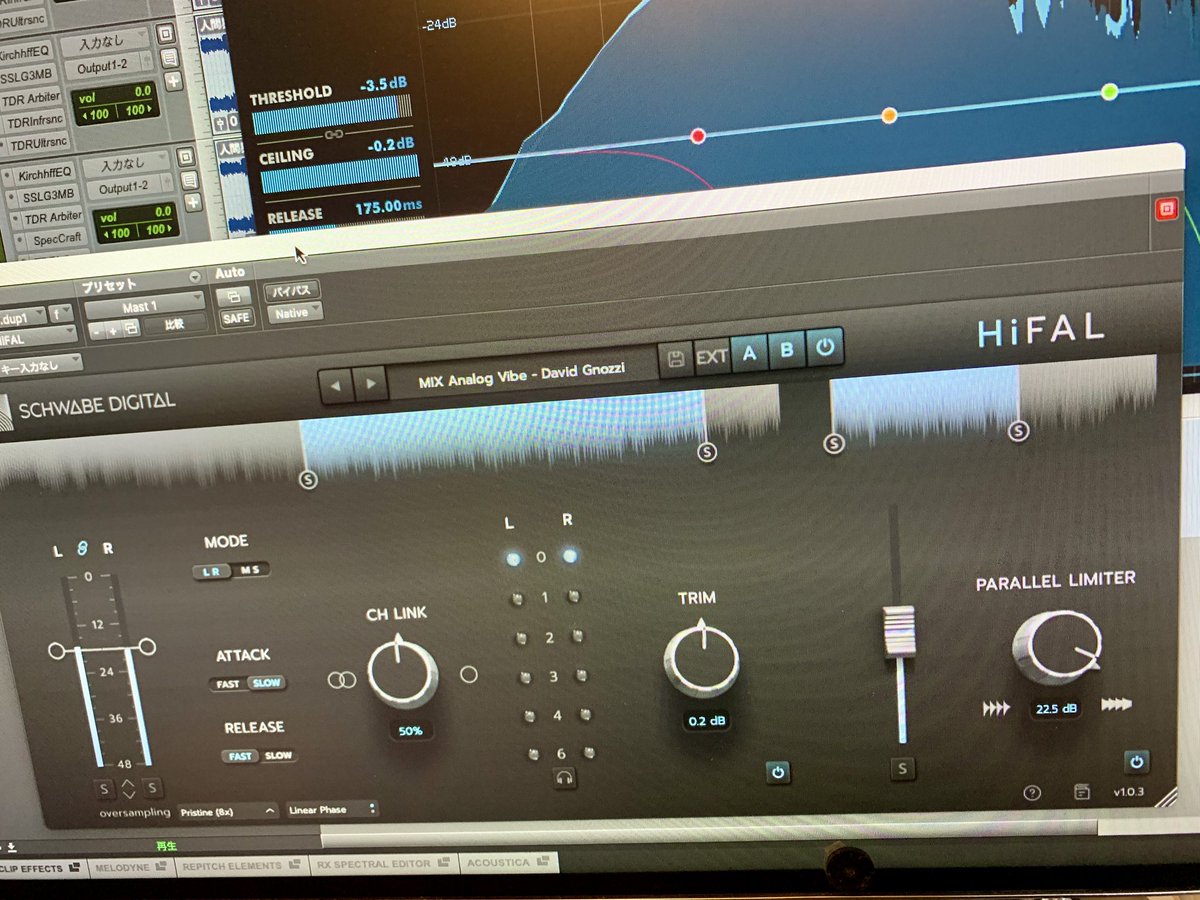Click the plus icon on the upper mixer track
This screenshot has height=900, width=1200.
(172, 81)
